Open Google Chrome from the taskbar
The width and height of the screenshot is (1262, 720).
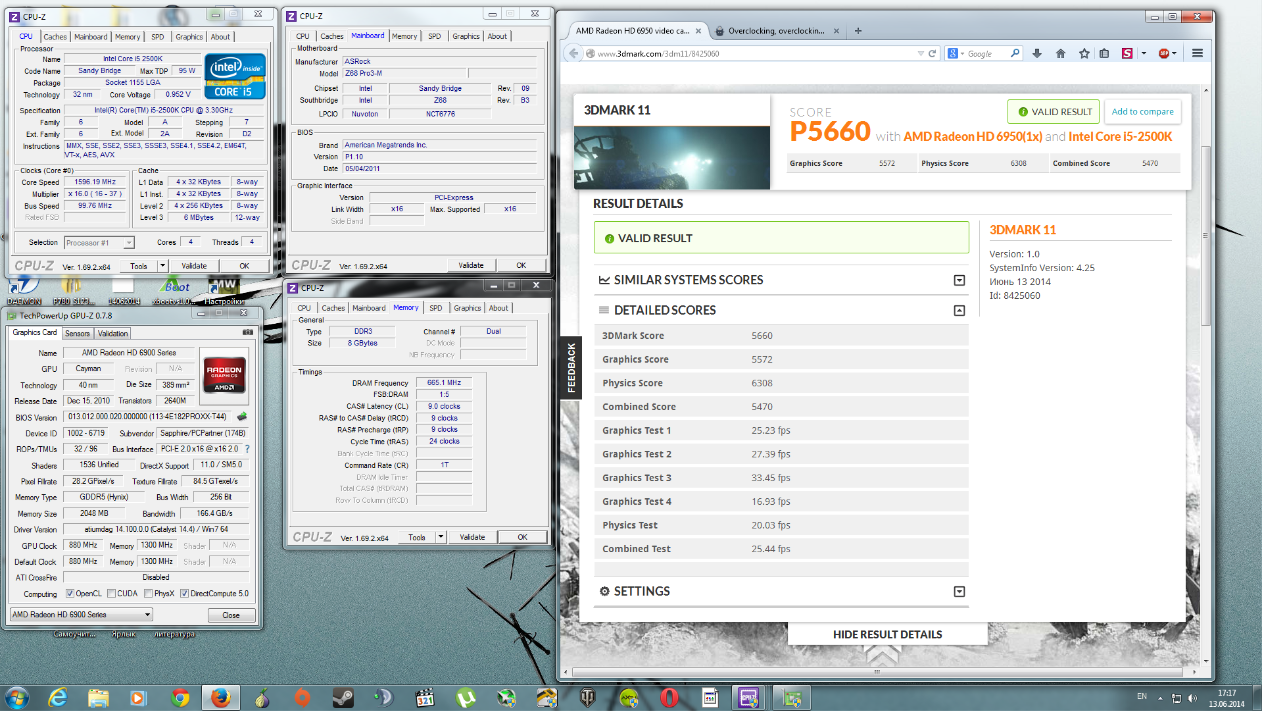click(180, 698)
